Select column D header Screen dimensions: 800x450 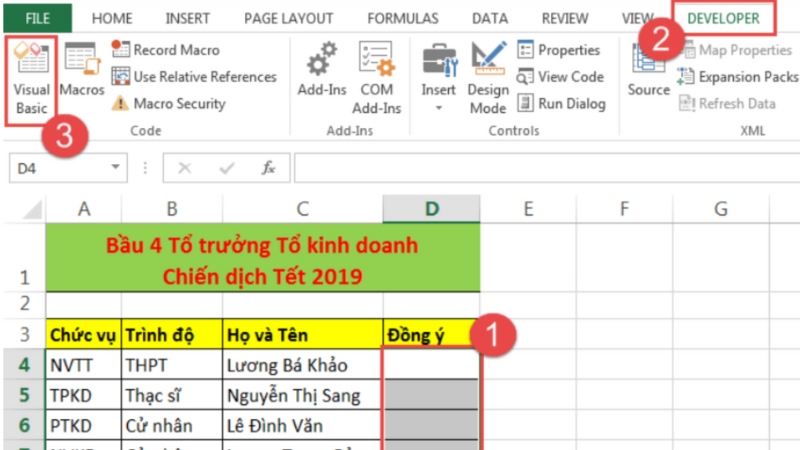432,209
